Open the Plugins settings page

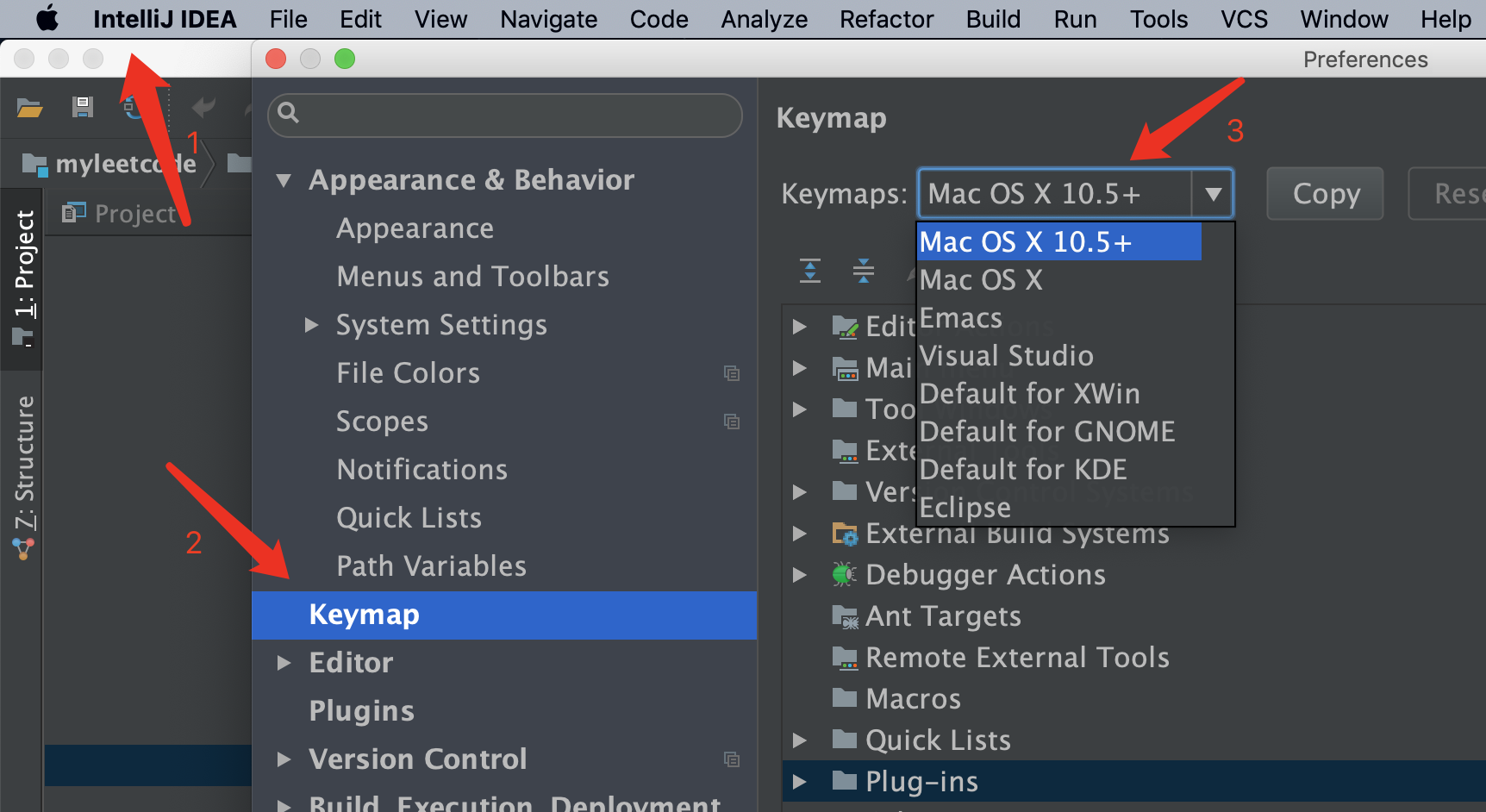point(361,711)
